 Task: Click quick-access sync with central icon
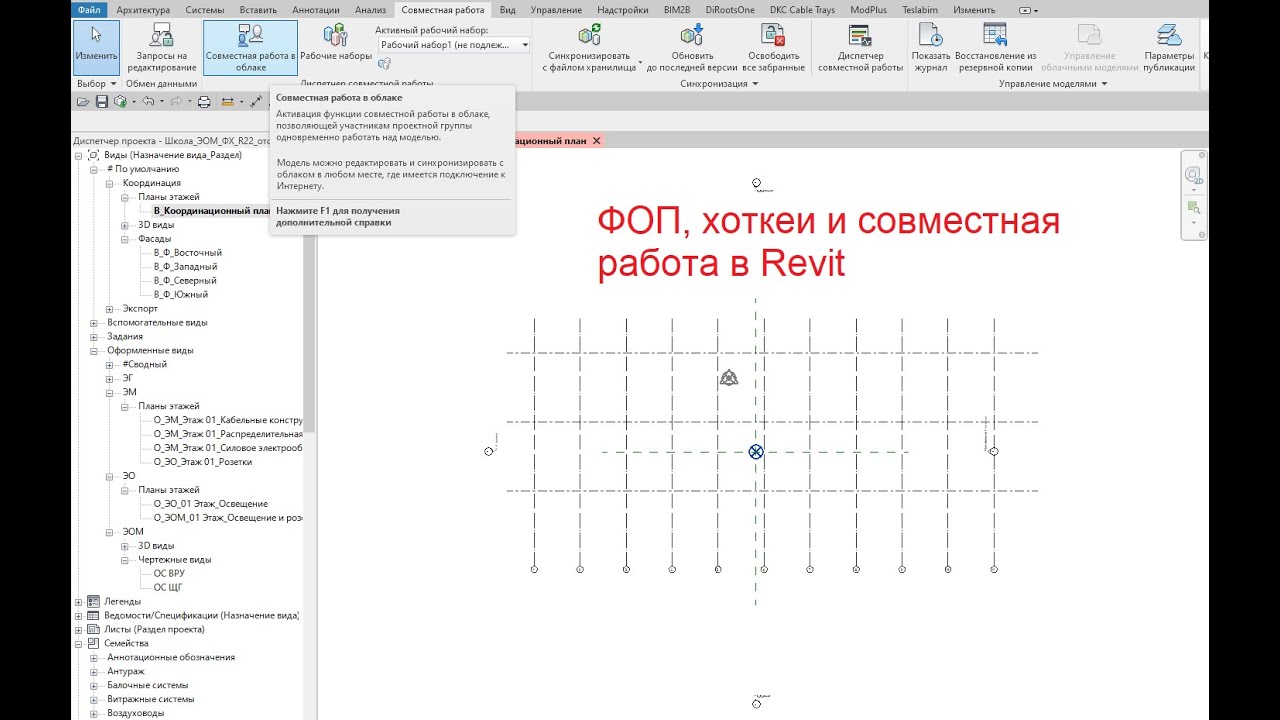[x=120, y=102]
